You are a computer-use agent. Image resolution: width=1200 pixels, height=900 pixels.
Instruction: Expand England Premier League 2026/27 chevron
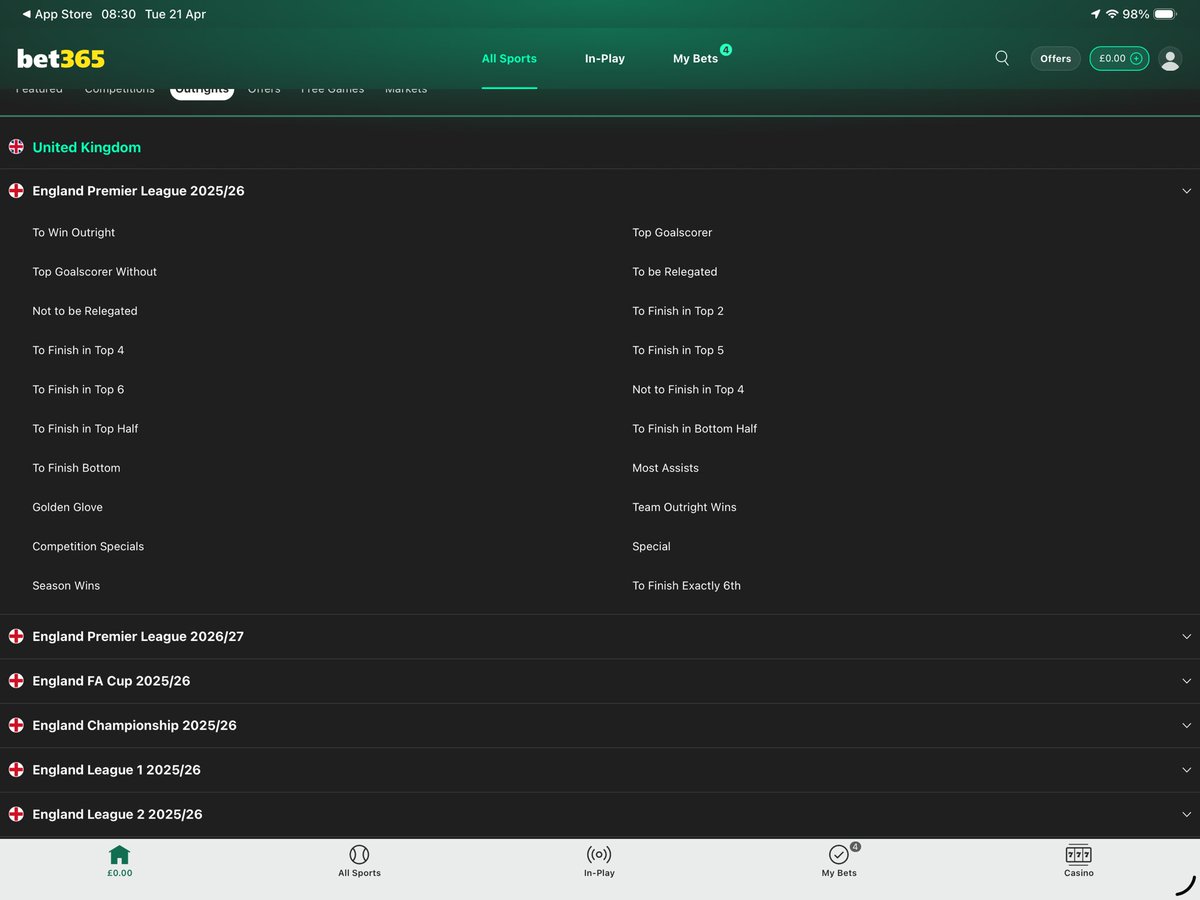pyautogui.click(x=1187, y=637)
